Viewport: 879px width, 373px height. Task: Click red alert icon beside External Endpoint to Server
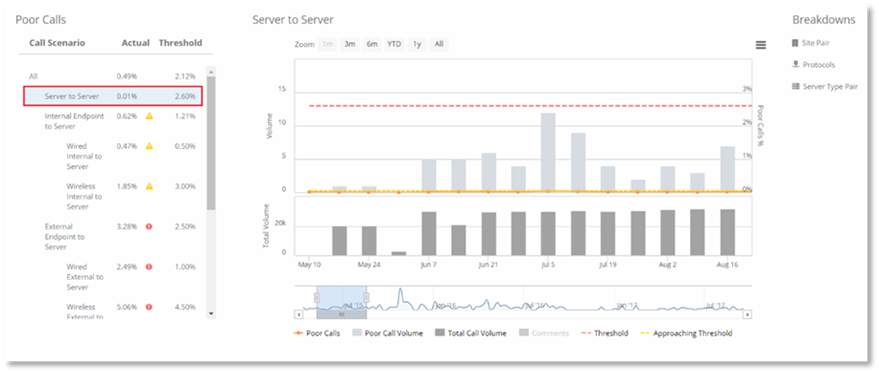point(149,227)
